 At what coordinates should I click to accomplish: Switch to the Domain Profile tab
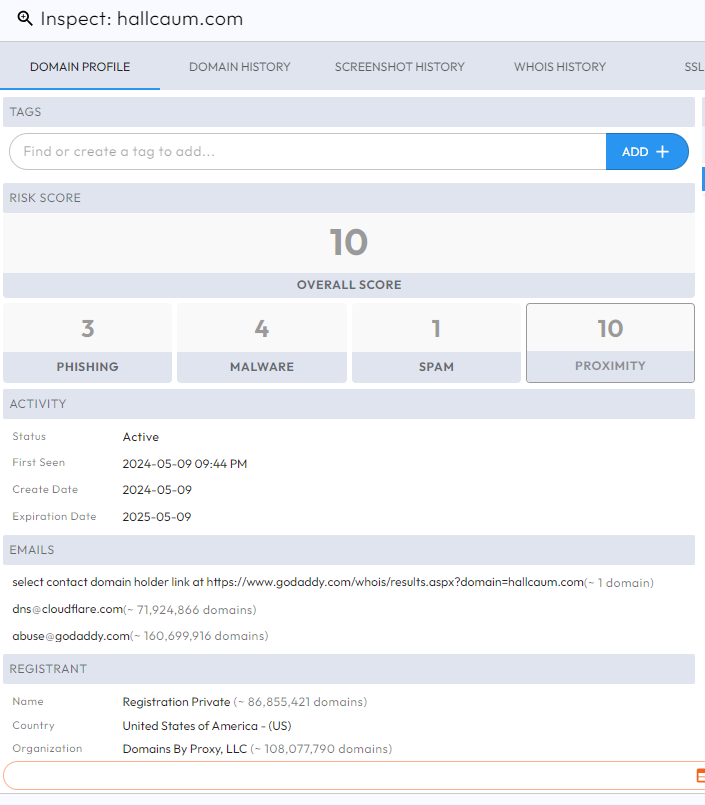click(80, 67)
